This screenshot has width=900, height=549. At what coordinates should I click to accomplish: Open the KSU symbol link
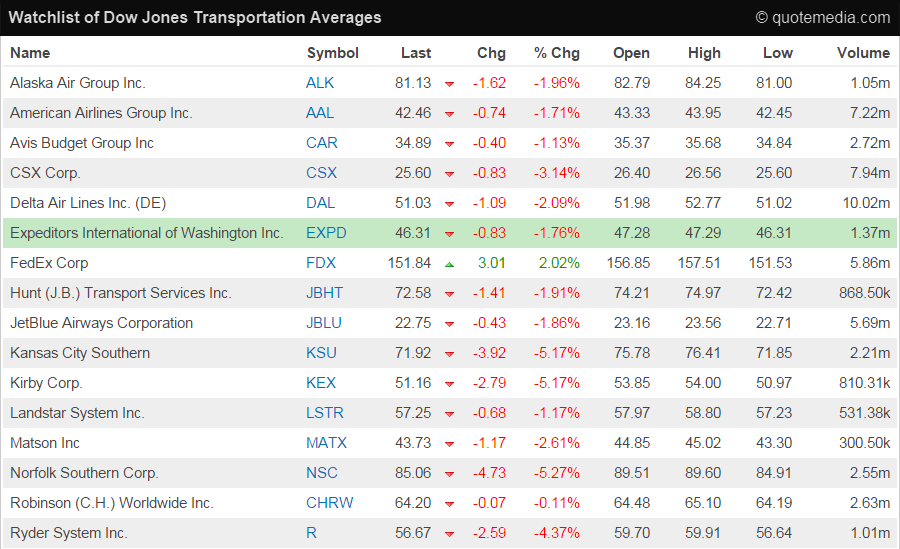tap(321, 353)
